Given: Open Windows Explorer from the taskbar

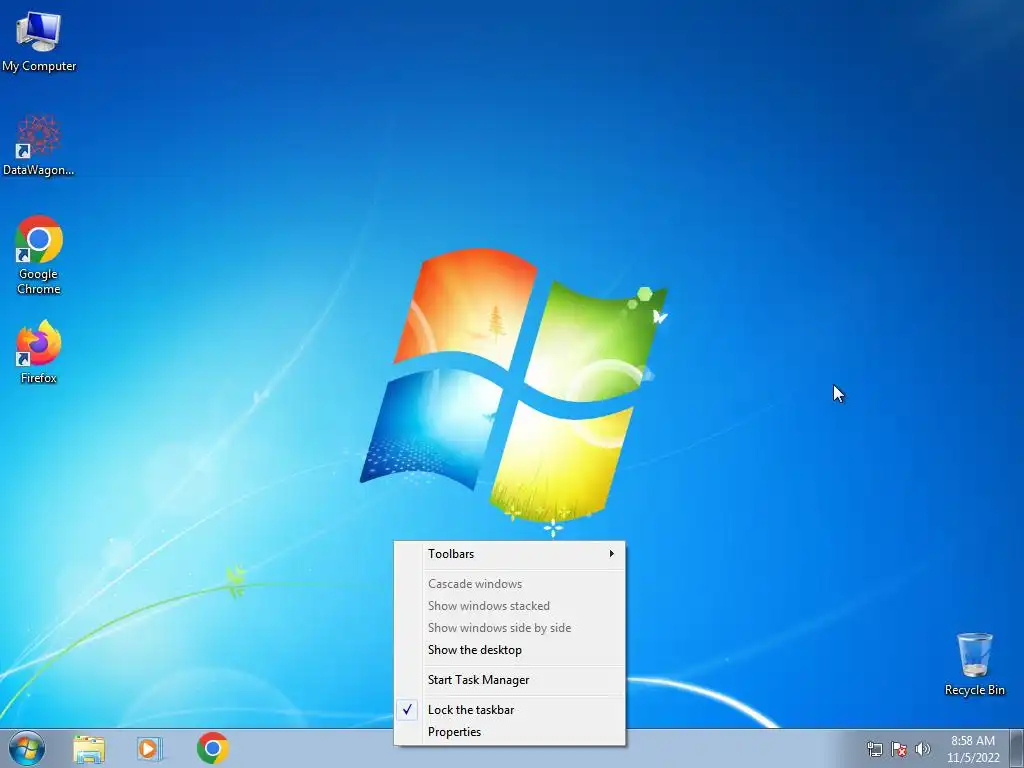Looking at the screenshot, I should [89, 748].
